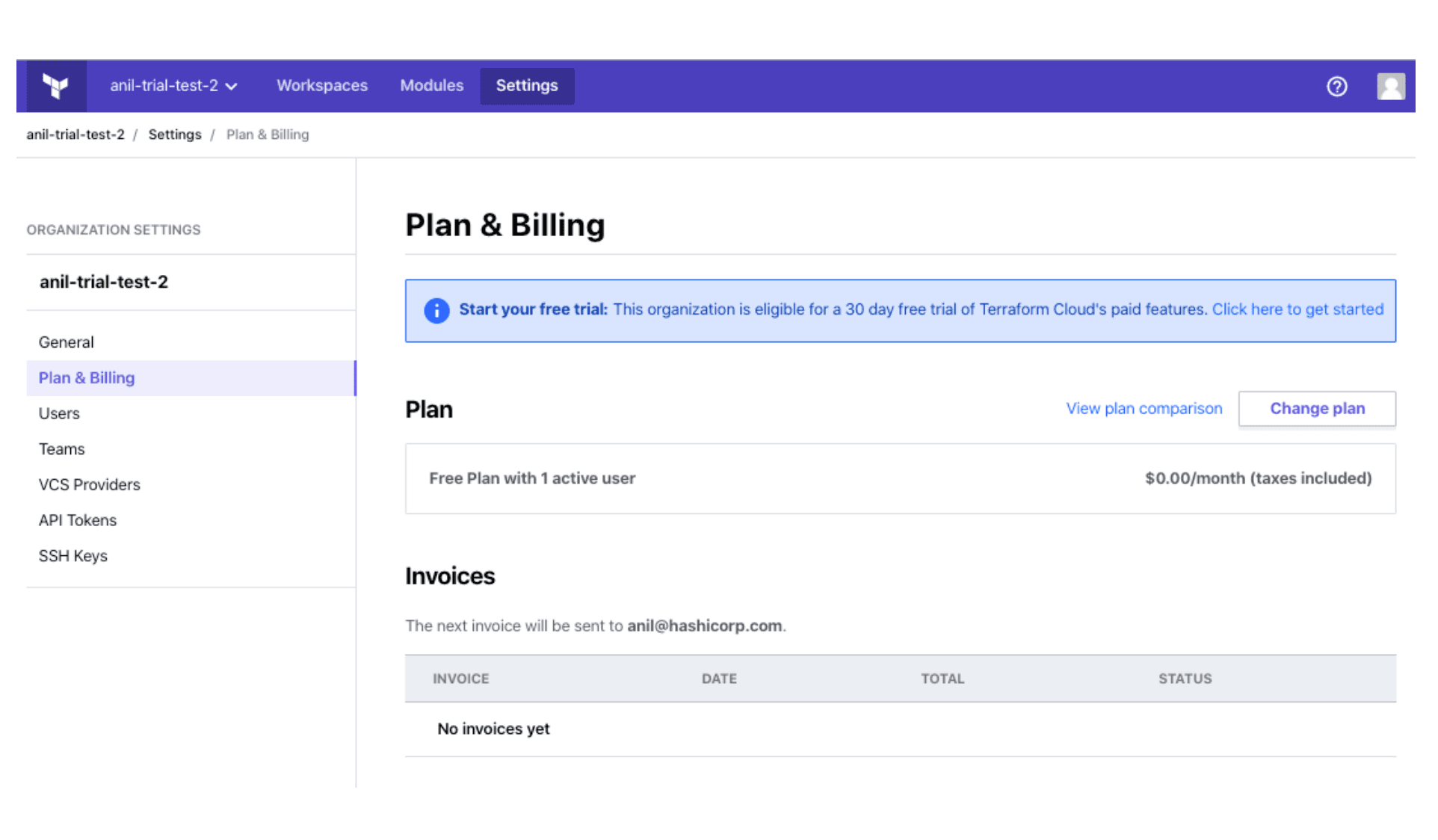Screen dimensions: 1438x840
Task: Open SSH Keys settings
Action: click(73, 555)
